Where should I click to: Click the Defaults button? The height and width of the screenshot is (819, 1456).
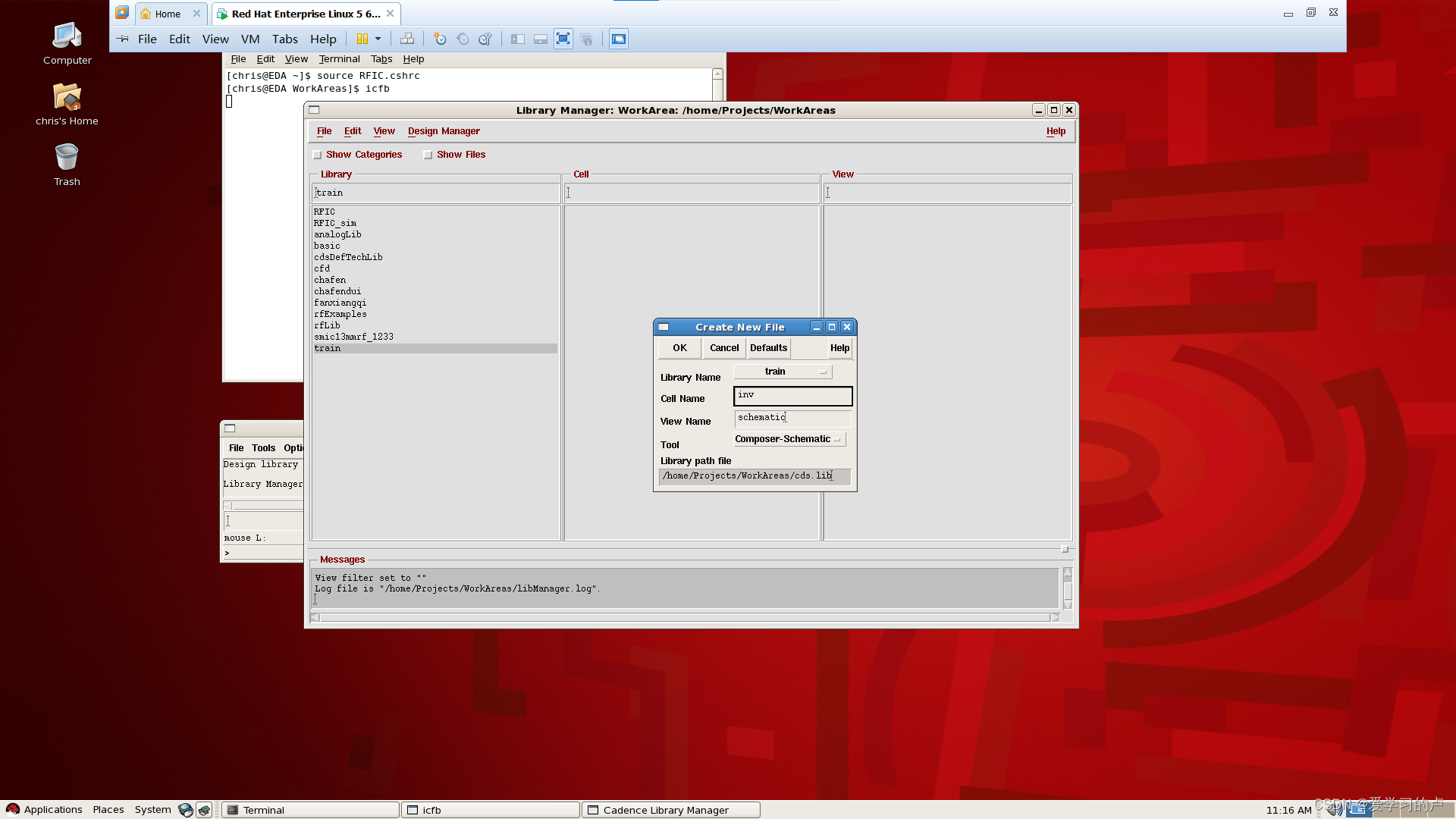768,348
